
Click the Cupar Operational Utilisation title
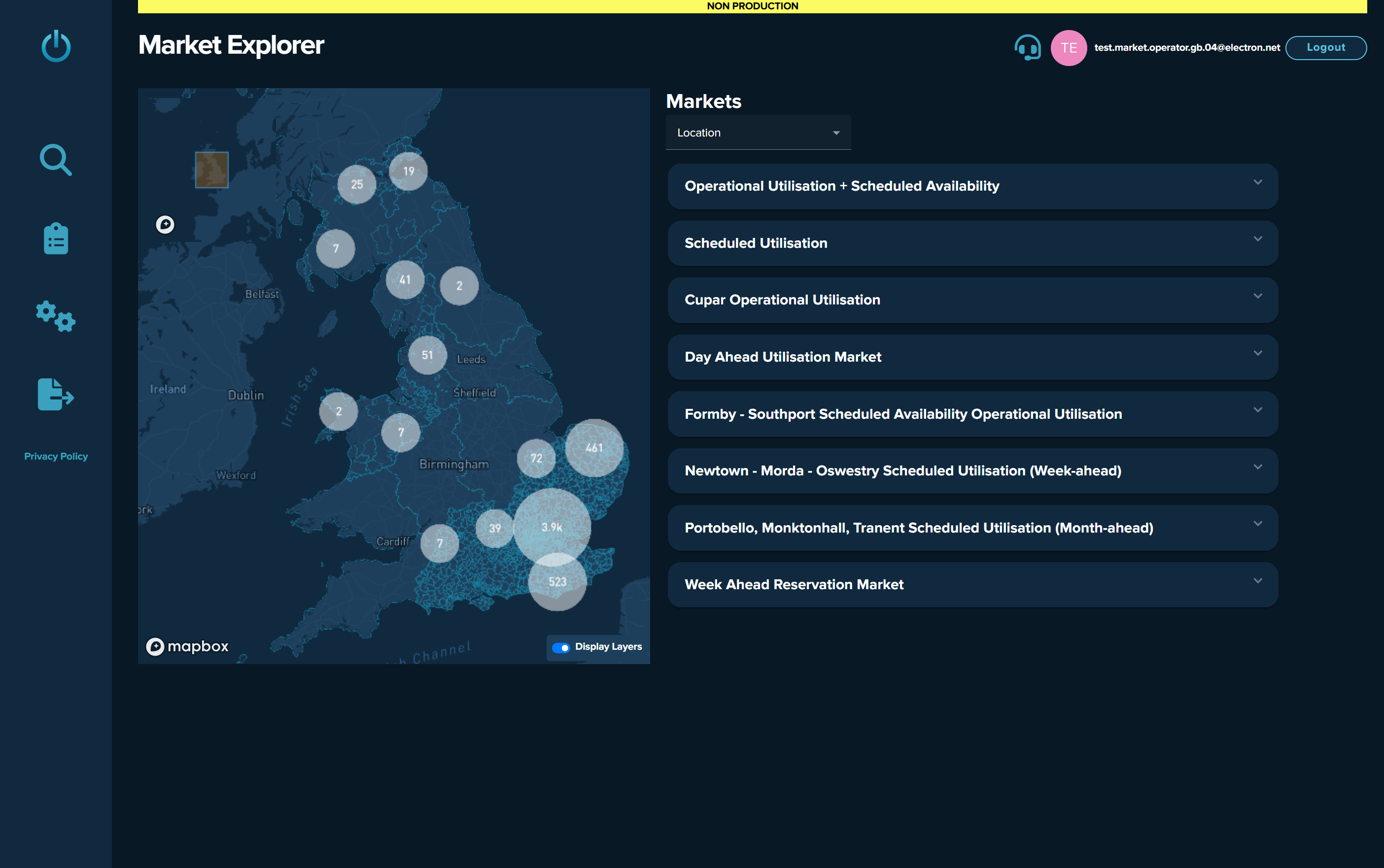[x=782, y=300]
